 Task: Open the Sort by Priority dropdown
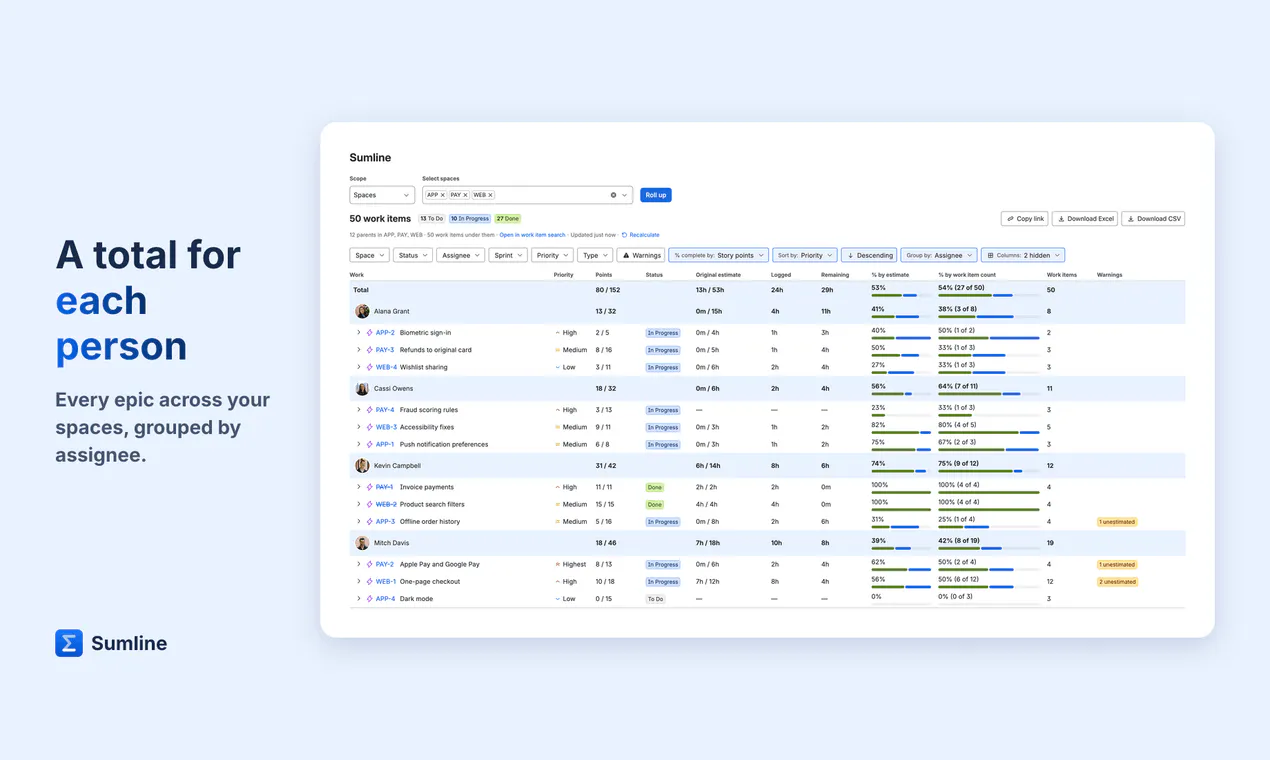click(805, 255)
